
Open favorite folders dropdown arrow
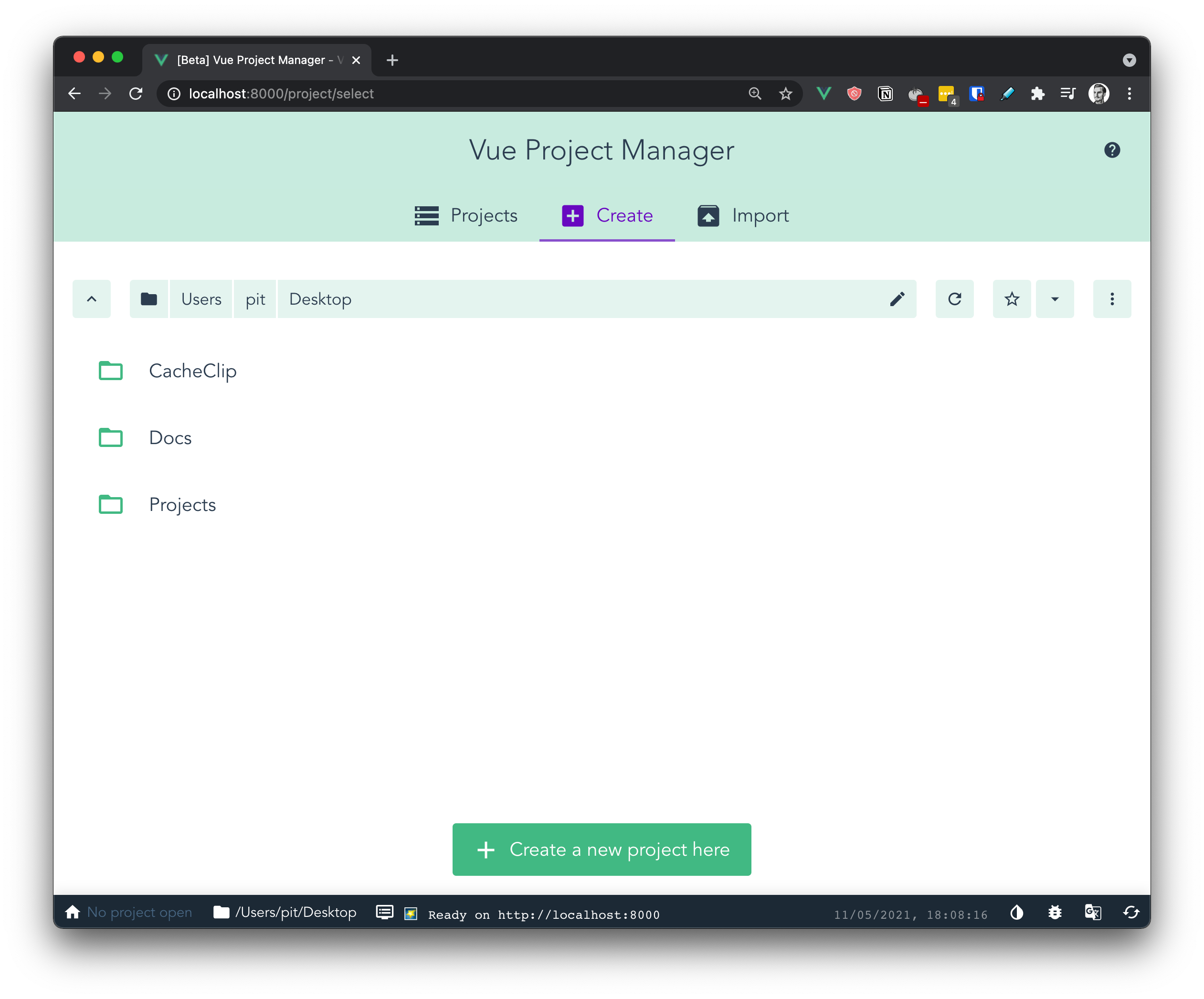coord(1055,299)
